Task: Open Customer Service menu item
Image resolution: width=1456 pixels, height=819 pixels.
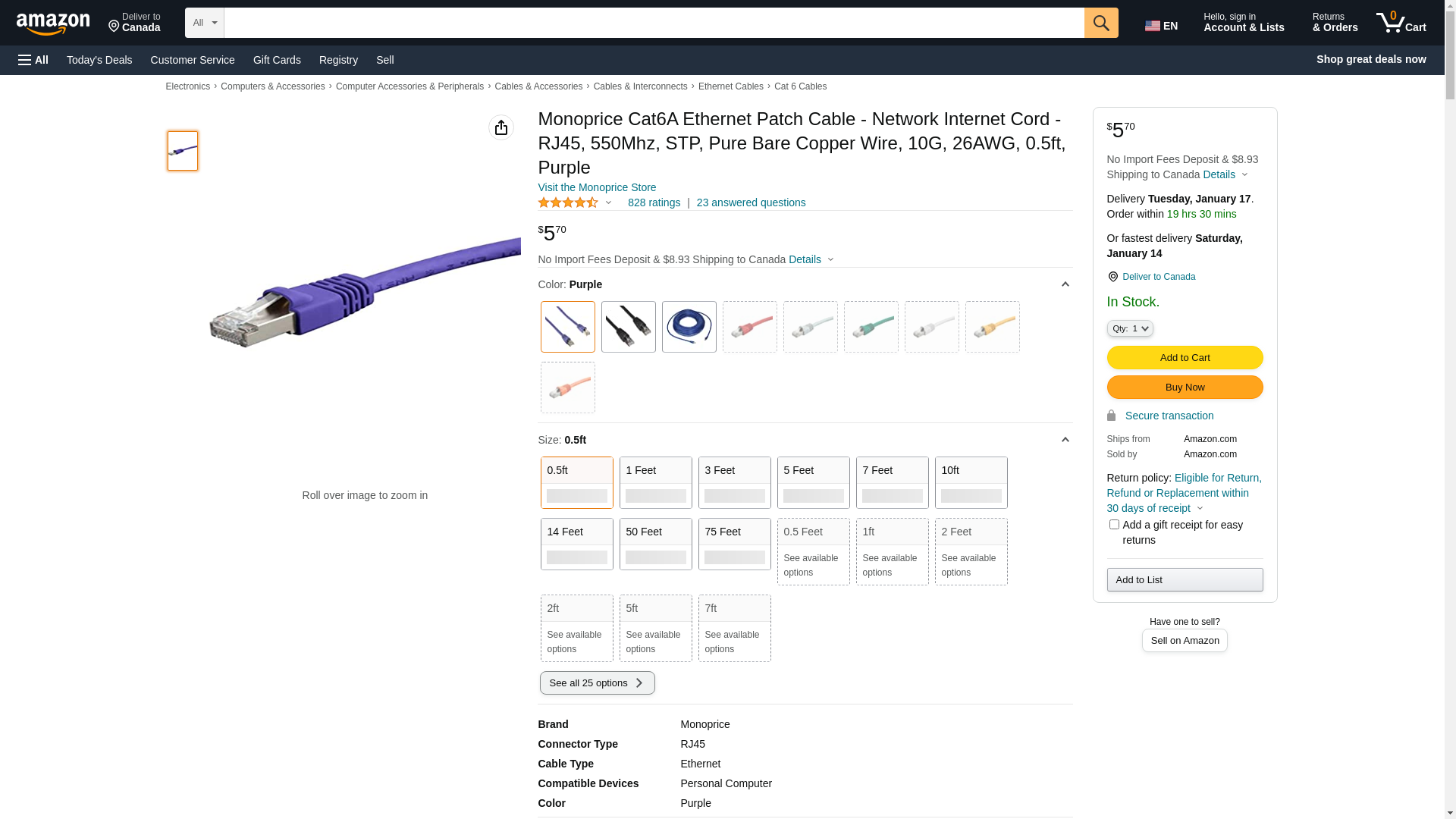Action: tap(193, 60)
